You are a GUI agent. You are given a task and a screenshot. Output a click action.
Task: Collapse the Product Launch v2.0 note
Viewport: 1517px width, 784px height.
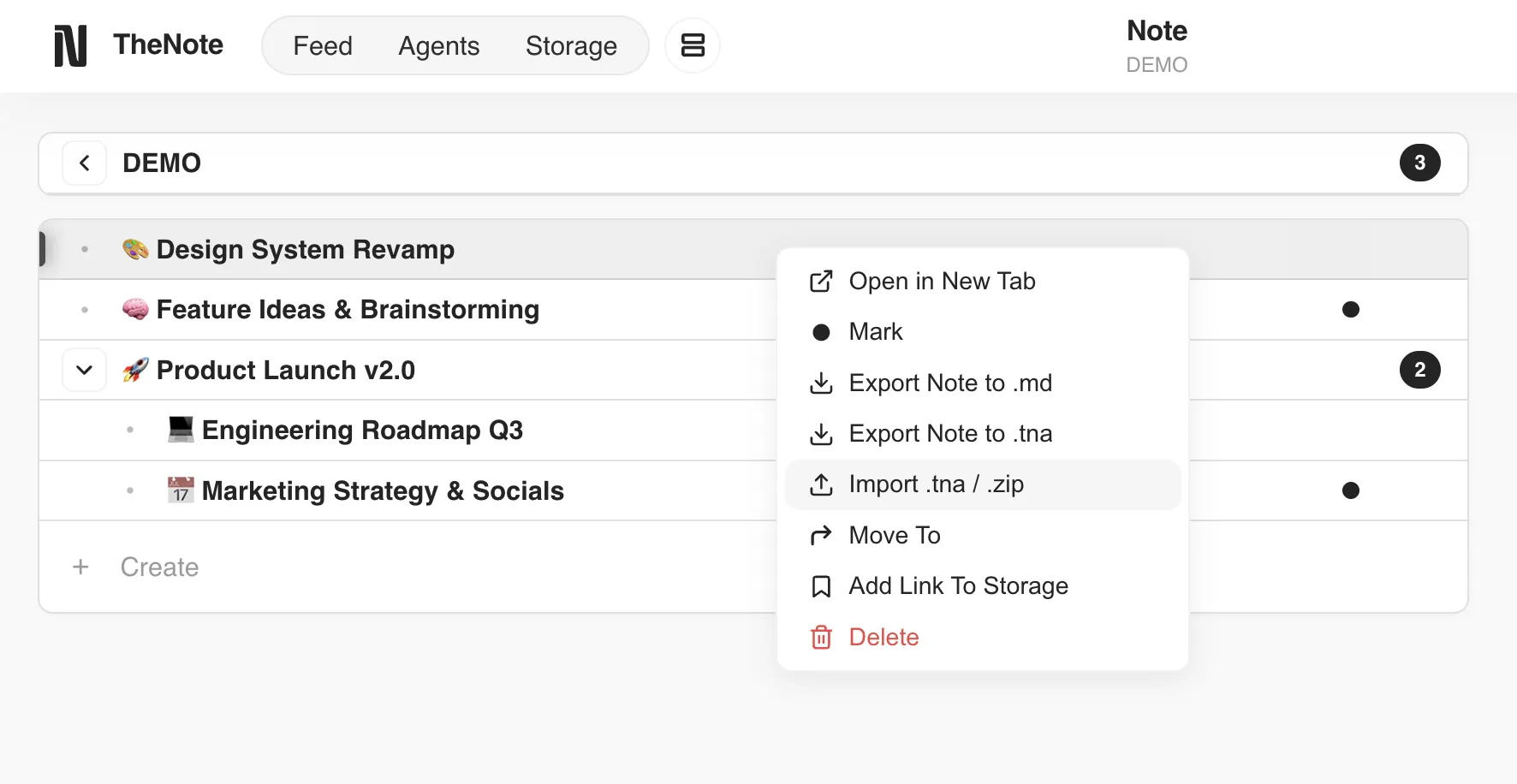[85, 370]
